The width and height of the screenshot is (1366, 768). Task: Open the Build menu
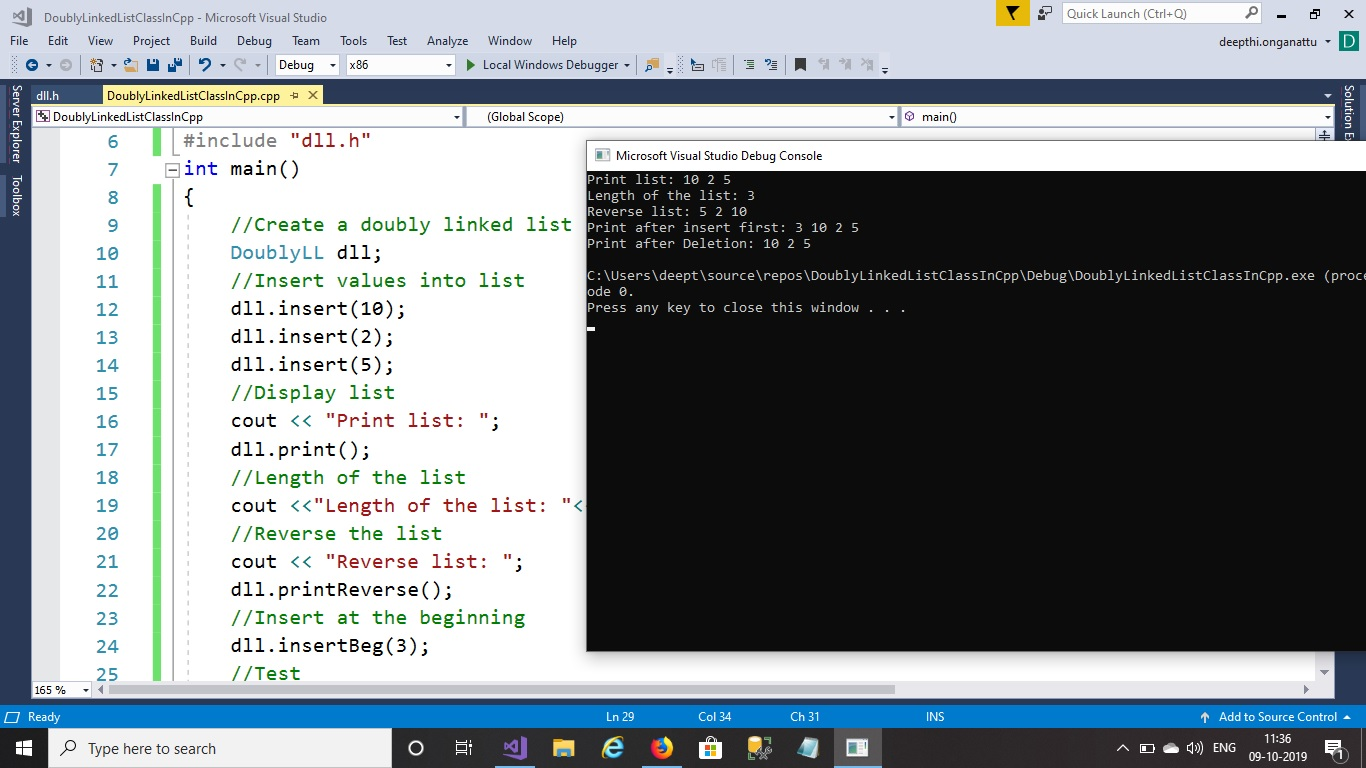pyautogui.click(x=203, y=41)
